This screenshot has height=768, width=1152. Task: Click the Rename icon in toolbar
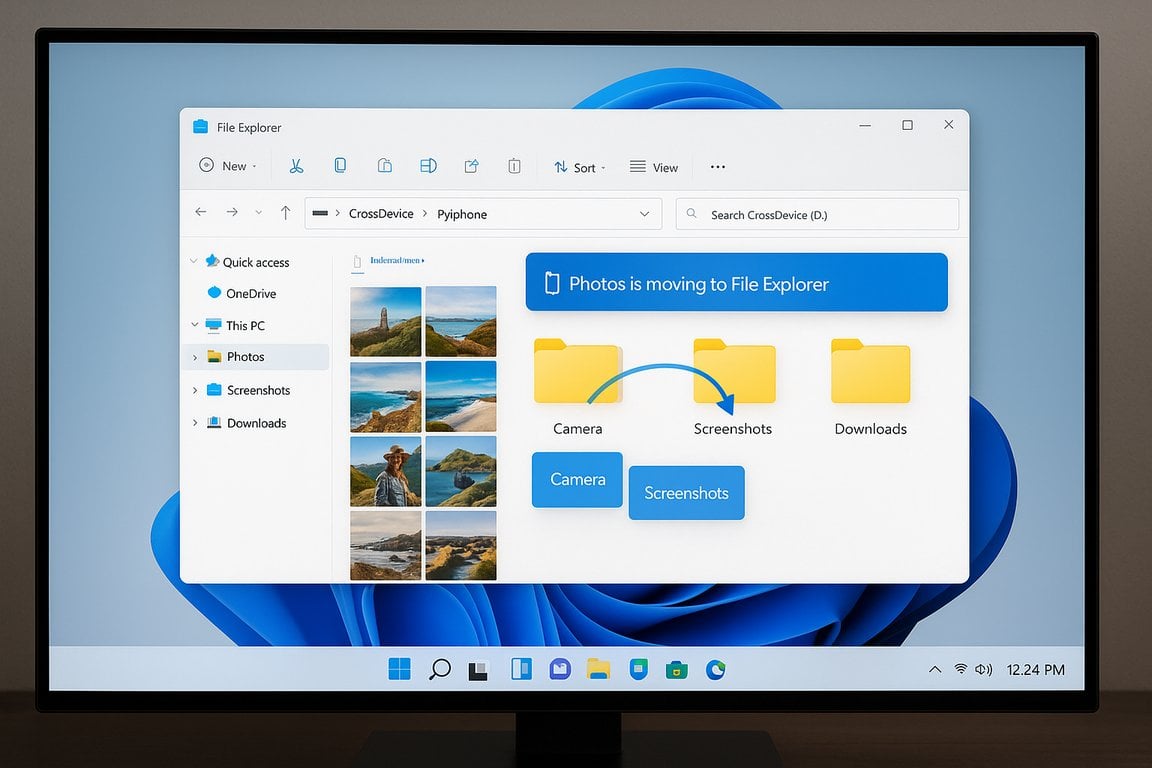[428, 165]
